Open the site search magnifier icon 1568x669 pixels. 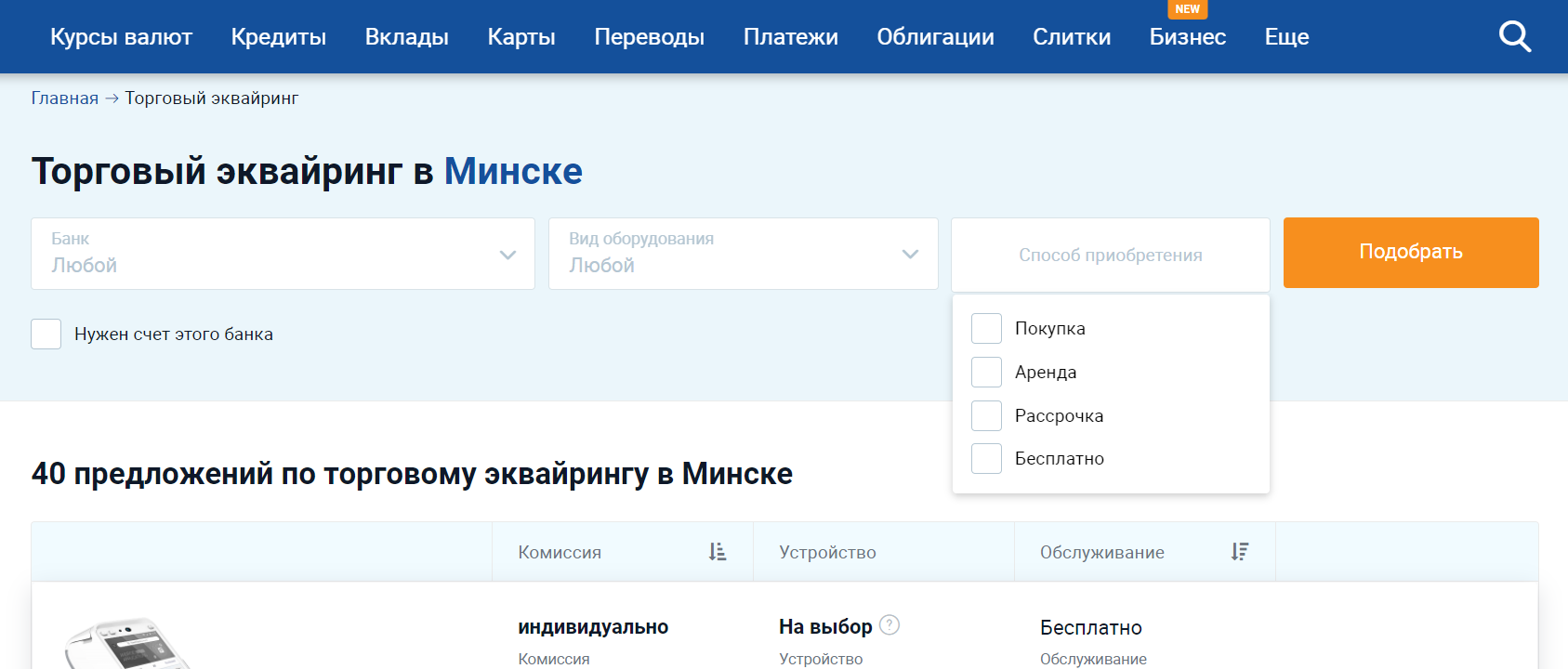click(1514, 37)
